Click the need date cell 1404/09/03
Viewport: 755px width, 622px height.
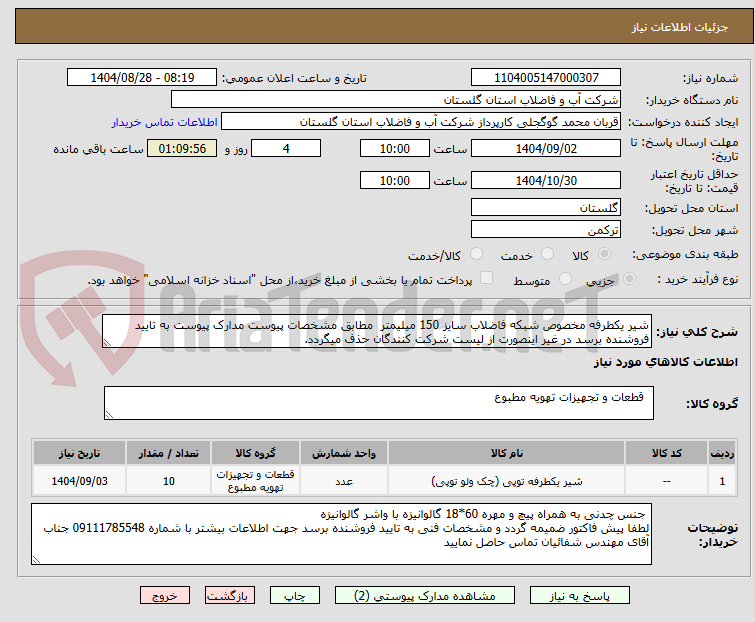[x=79, y=481]
